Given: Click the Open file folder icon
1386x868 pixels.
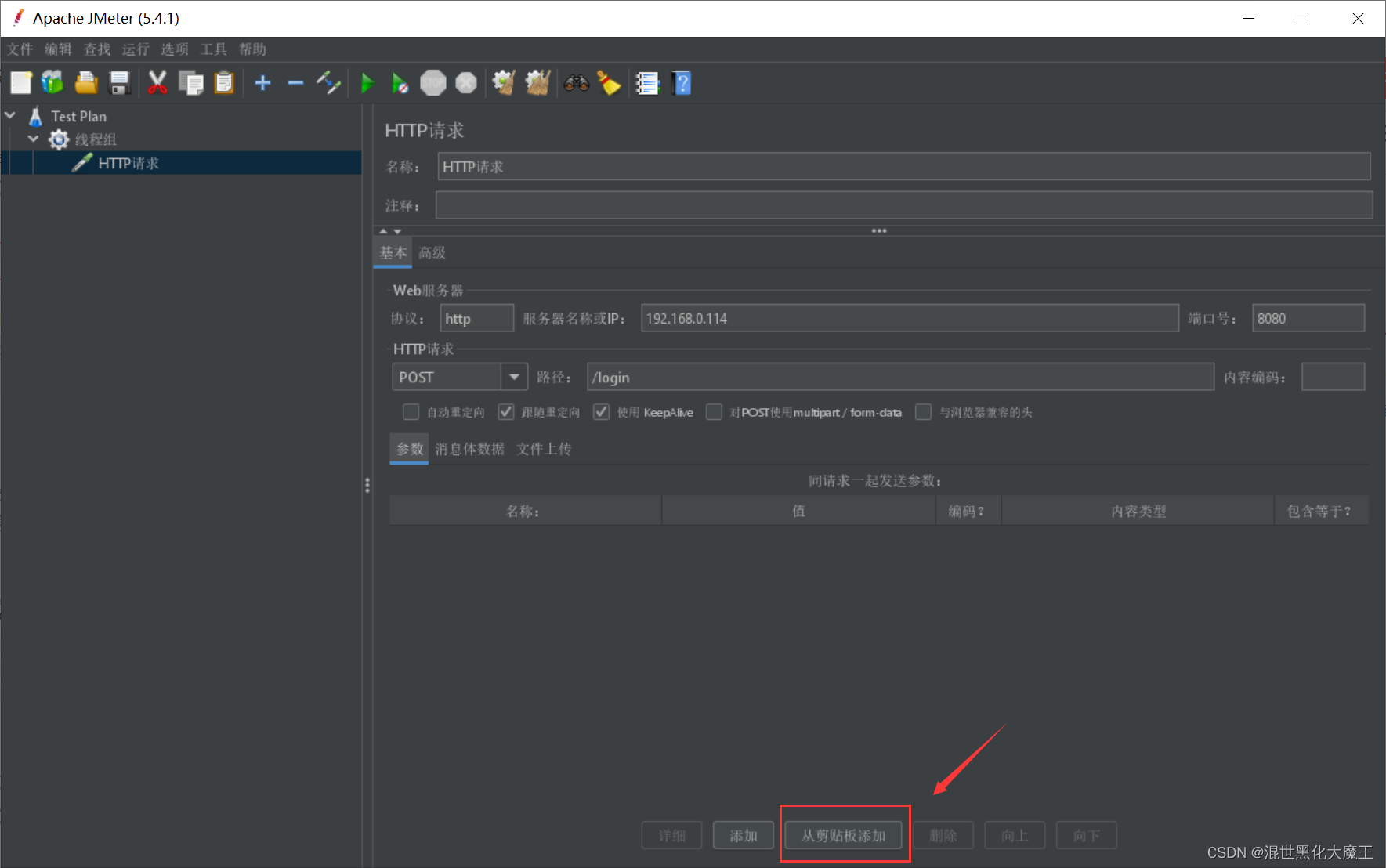Looking at the screenshot, I should coord(86,82).
